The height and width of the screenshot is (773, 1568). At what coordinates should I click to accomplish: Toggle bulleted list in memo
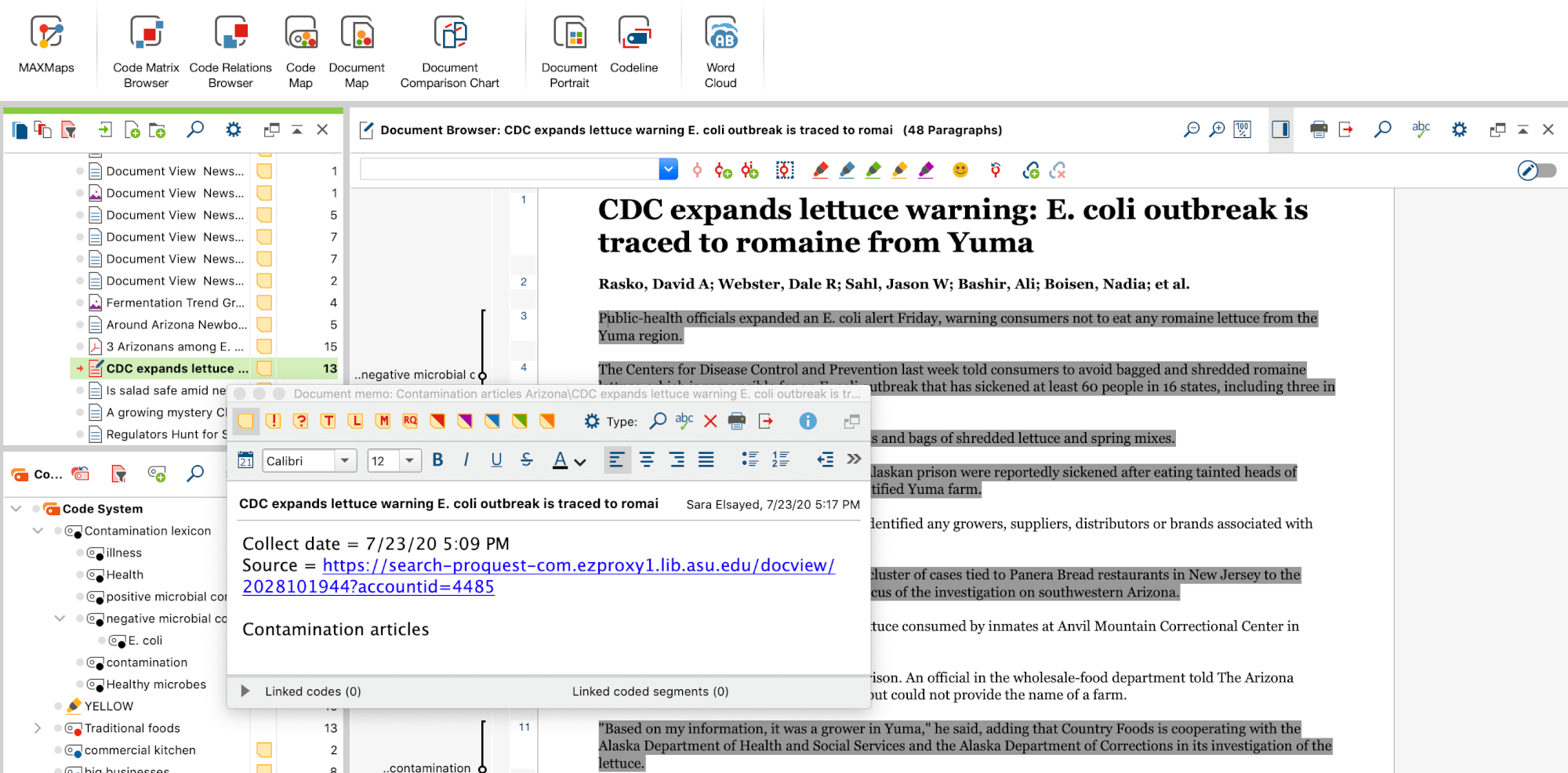750,460
